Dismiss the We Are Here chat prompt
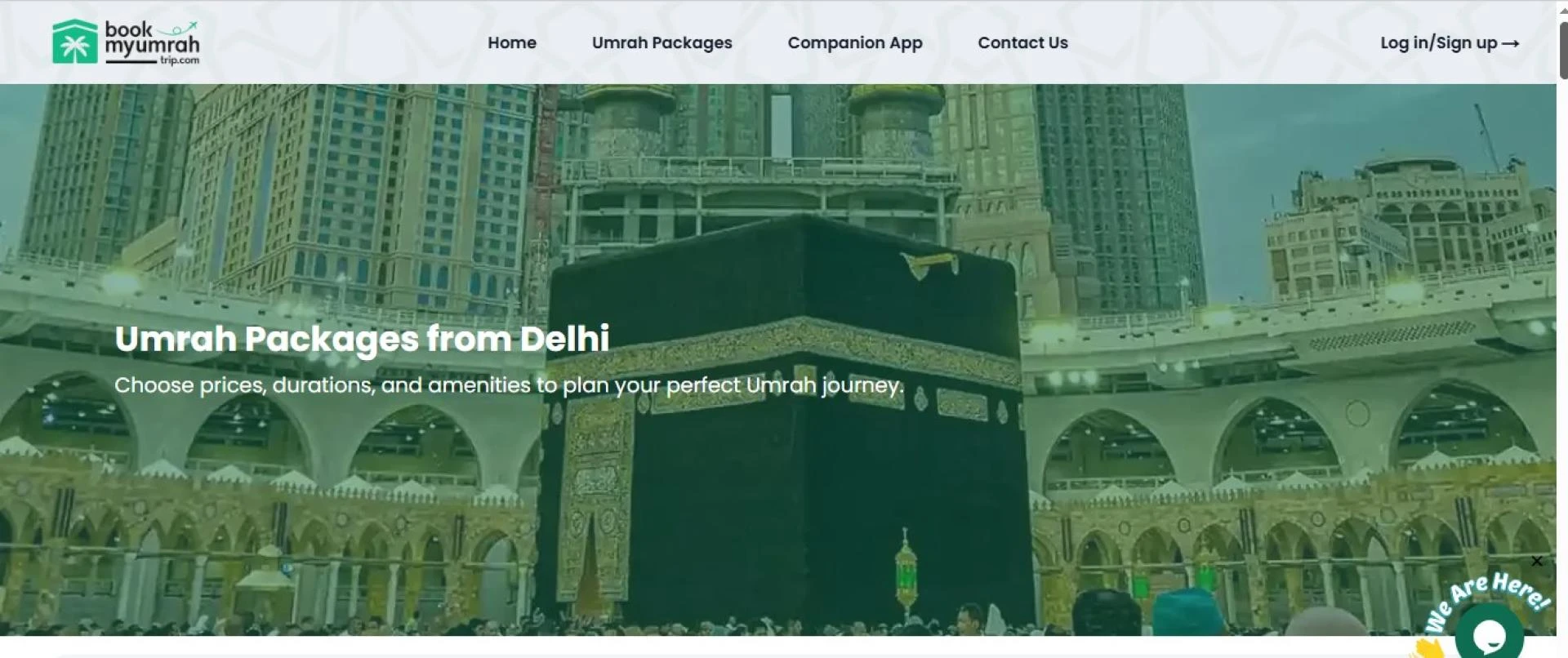The width and height of the screenshot is (1568, 658). click(1537, 561)
